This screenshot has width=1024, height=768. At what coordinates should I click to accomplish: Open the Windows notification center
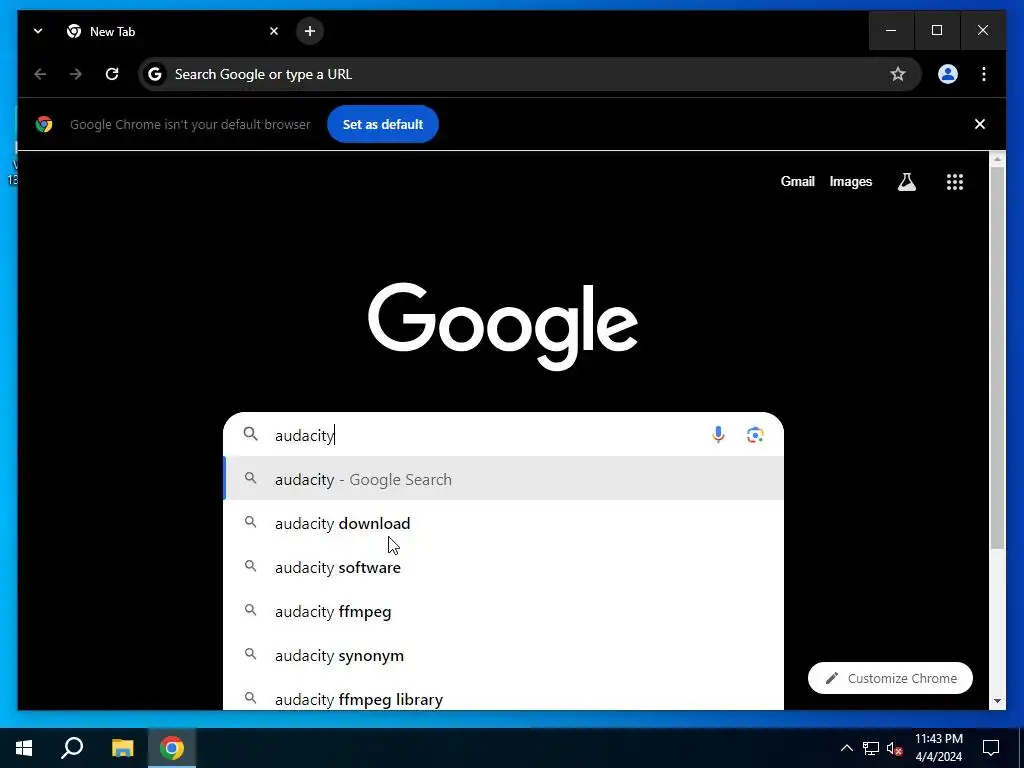point(991,748)
